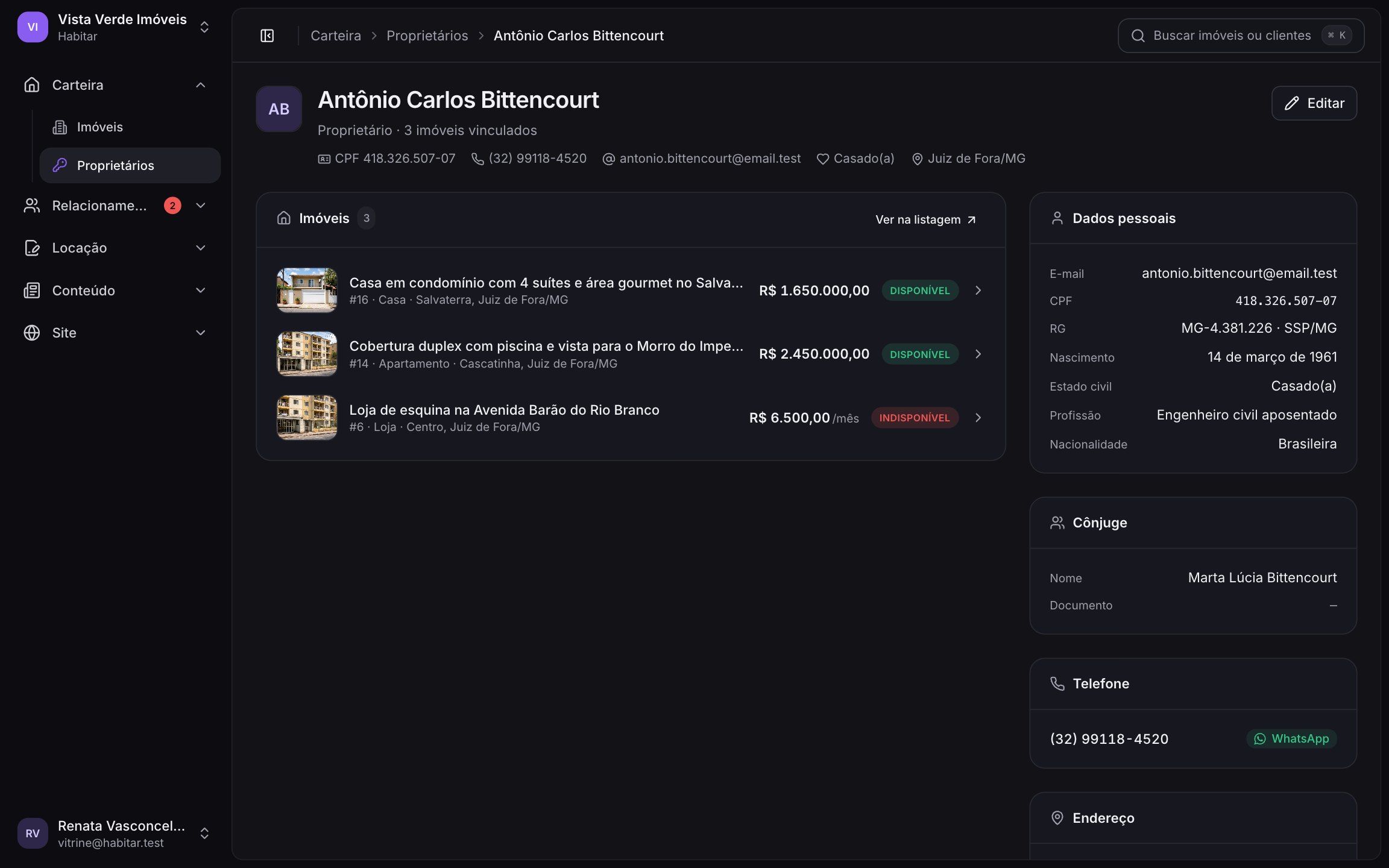Image resolution: width=1389 pixels, height=868 pixels.
Task: Click the map pin icon beside Juiz de Fora/MG
Action: [x=918, y=159]
